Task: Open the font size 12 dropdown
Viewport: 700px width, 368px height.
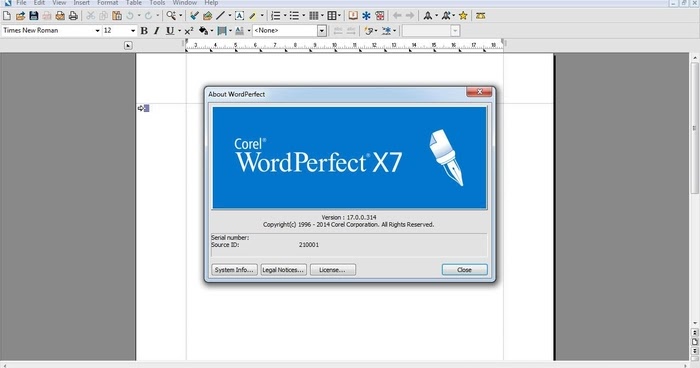Action: (x=133, y=31)
